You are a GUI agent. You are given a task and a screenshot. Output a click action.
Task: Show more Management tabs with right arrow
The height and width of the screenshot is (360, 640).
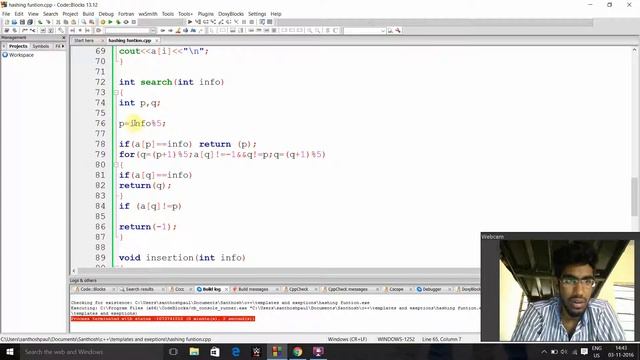click(63, 46)
